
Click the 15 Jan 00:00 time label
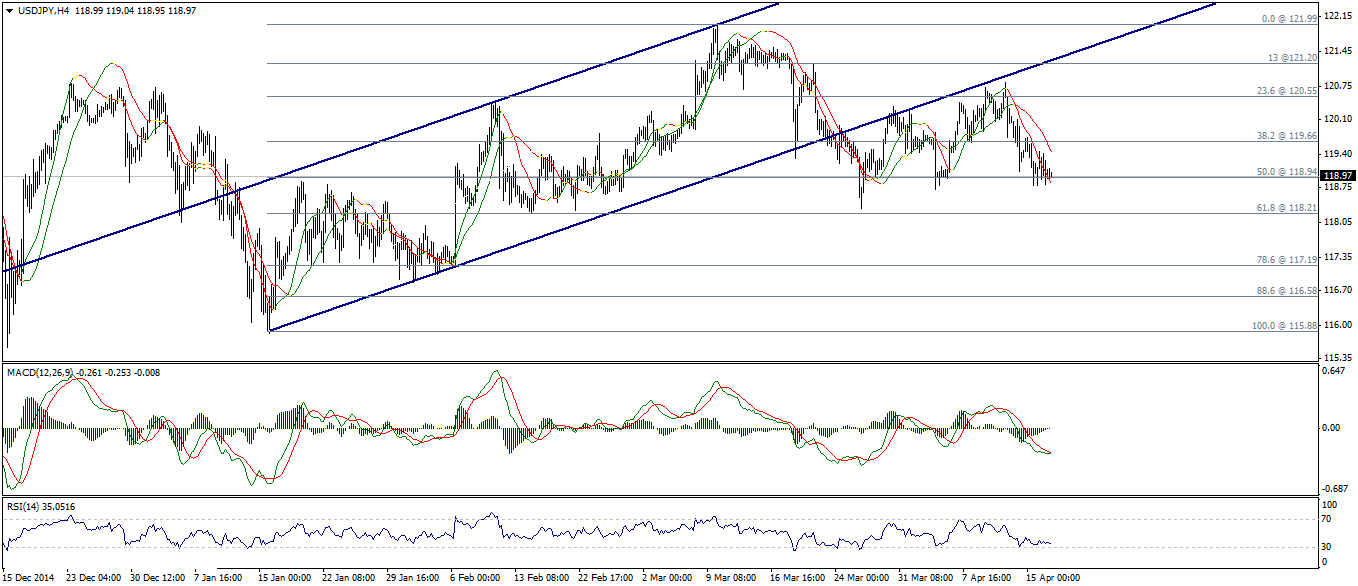(284, 577)
